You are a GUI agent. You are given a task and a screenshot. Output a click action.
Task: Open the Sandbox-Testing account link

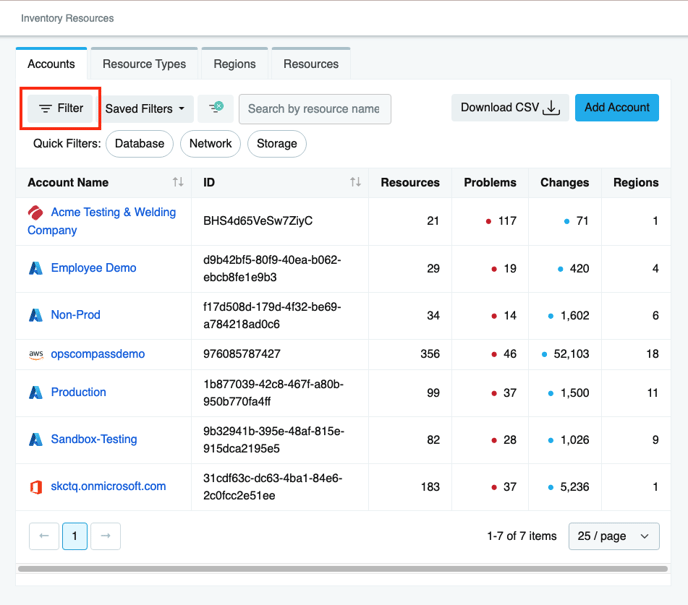click(94, 439)
